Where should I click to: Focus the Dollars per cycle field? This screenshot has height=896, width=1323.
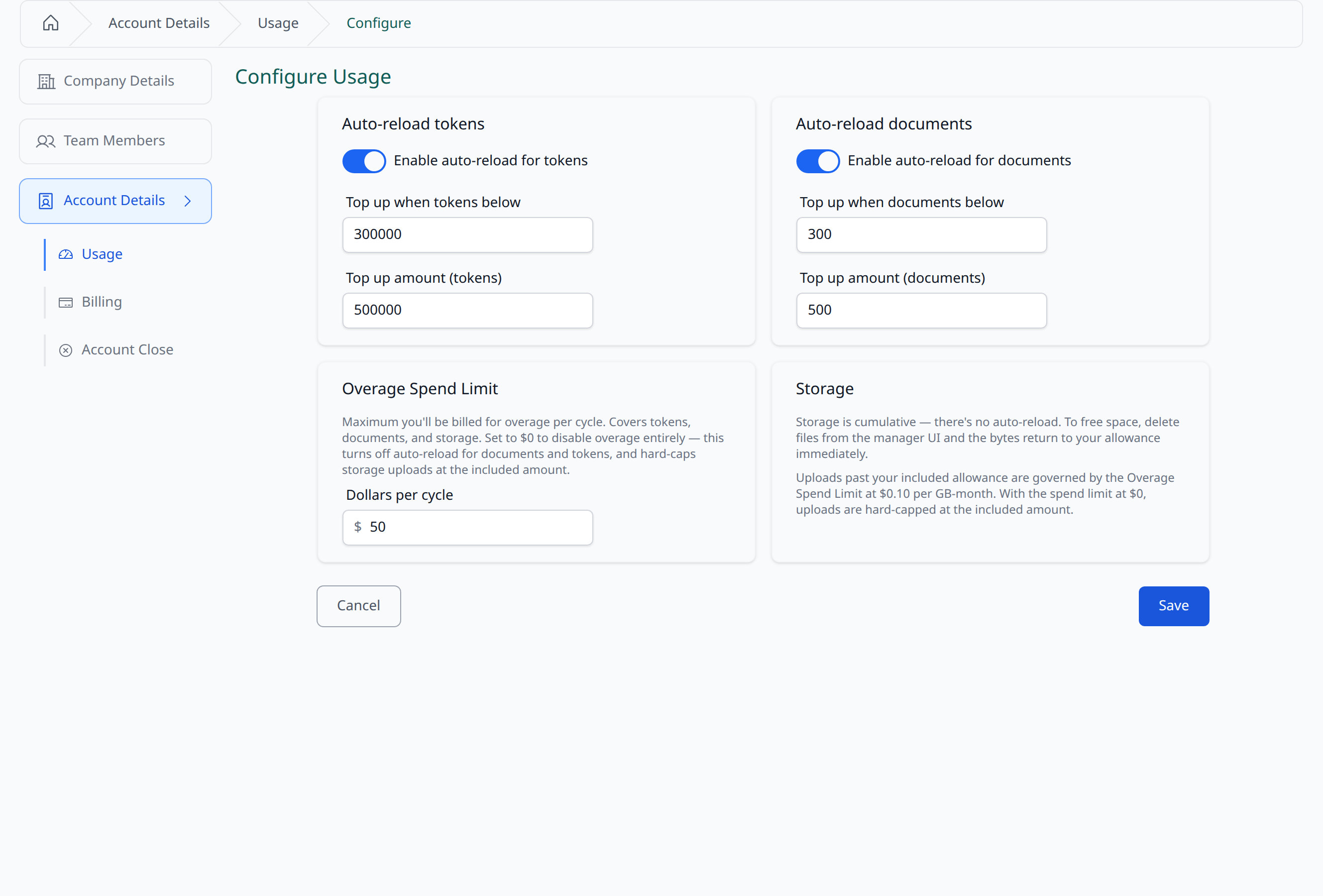[467, 527]
